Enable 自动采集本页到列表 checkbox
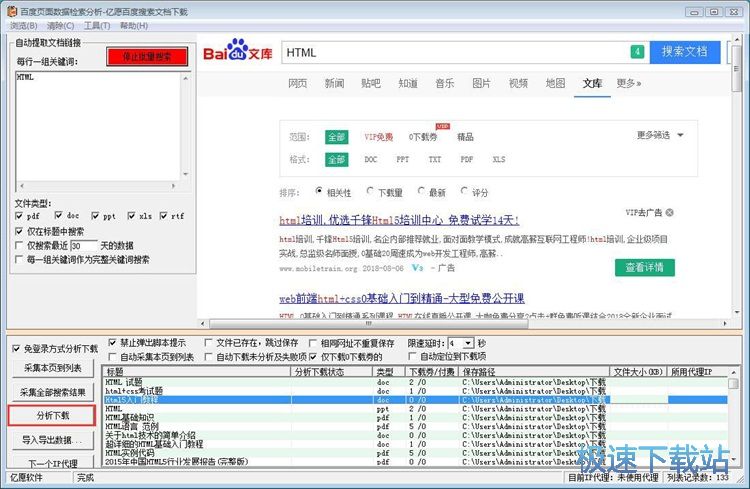 point(112,357)
